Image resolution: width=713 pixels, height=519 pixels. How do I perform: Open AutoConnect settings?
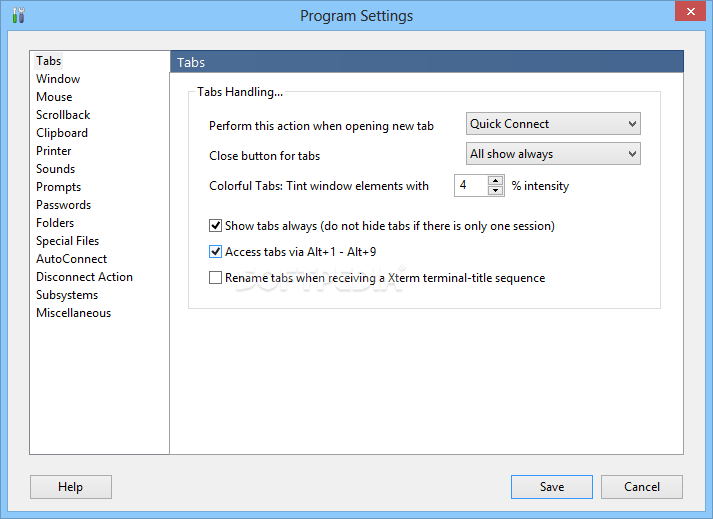72,259
